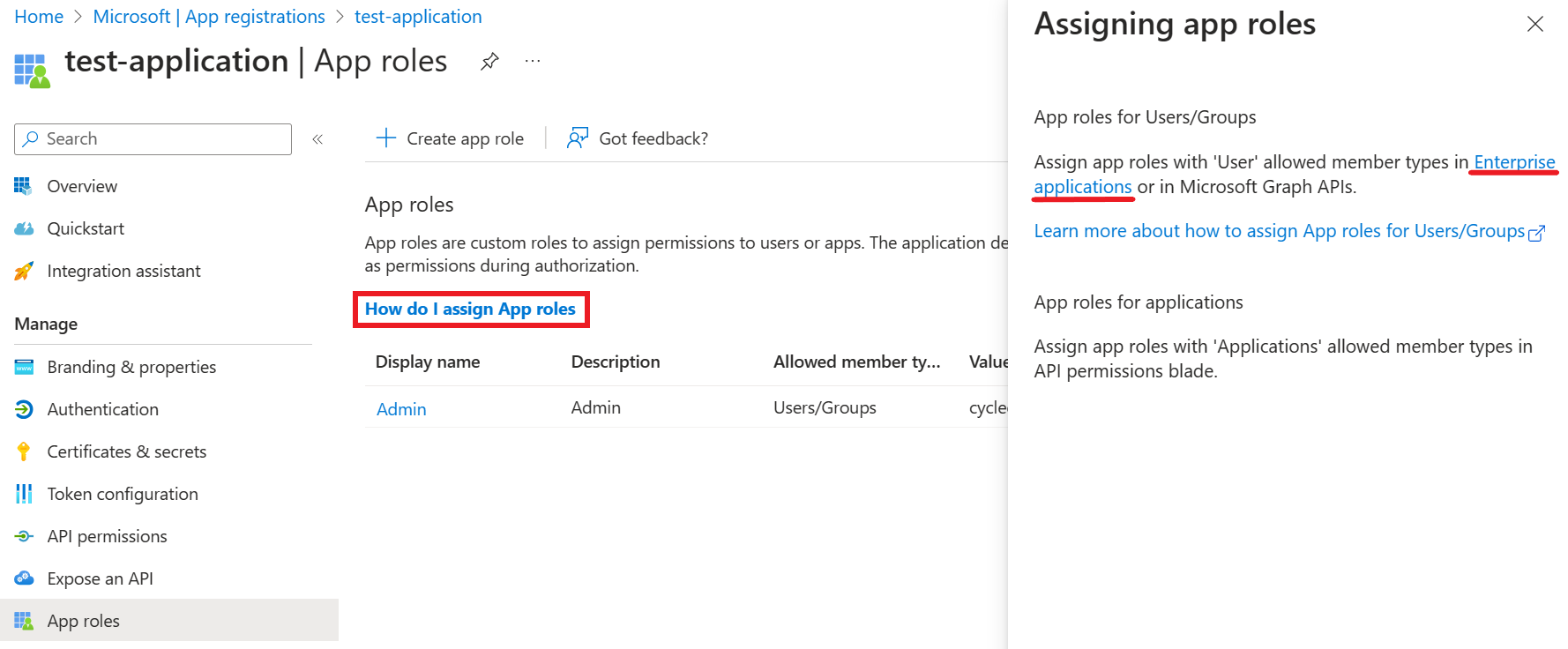Click the App roles for Users/Groups heading
This screenshot has height=649, width=1568.
(x=1145, y=117)
